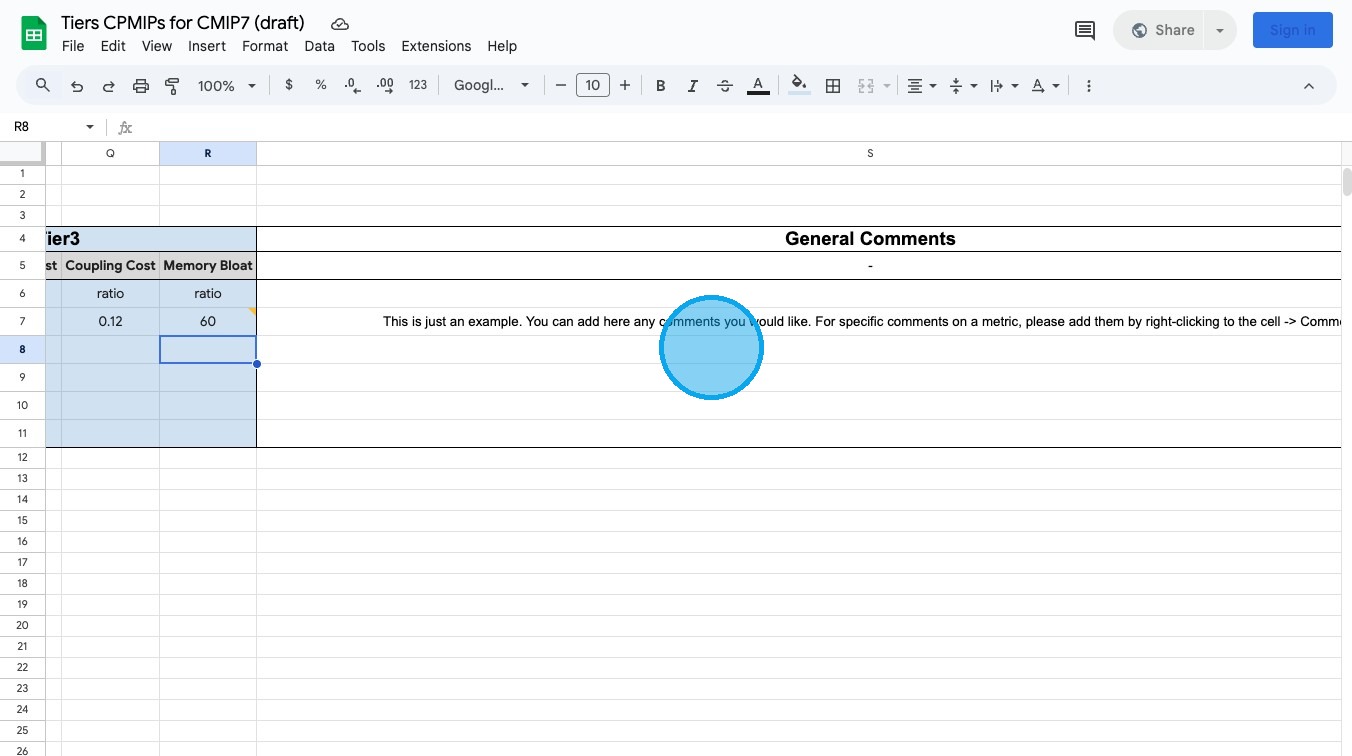Toggle bold formatting
The height and width of the screenshot is (756, 1352).
pos(660,86)
